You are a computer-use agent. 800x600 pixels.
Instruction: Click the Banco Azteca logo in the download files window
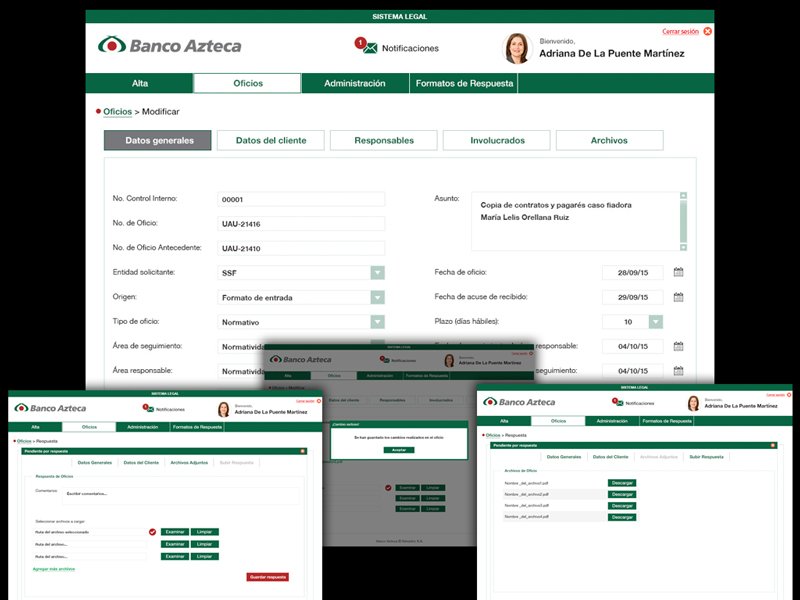(519, 402)
